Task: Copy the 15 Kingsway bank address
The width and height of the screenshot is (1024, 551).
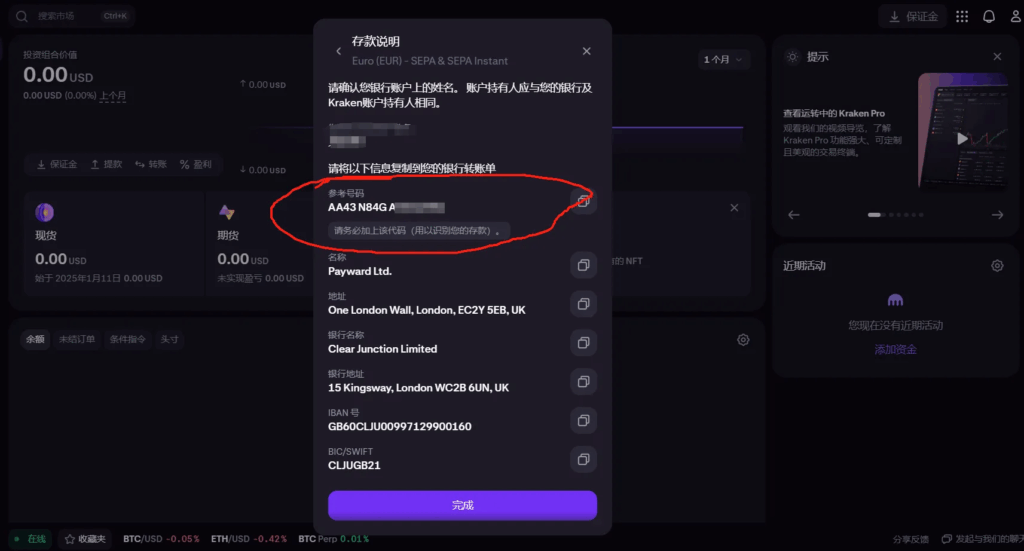Action: [x=584, y=381]
